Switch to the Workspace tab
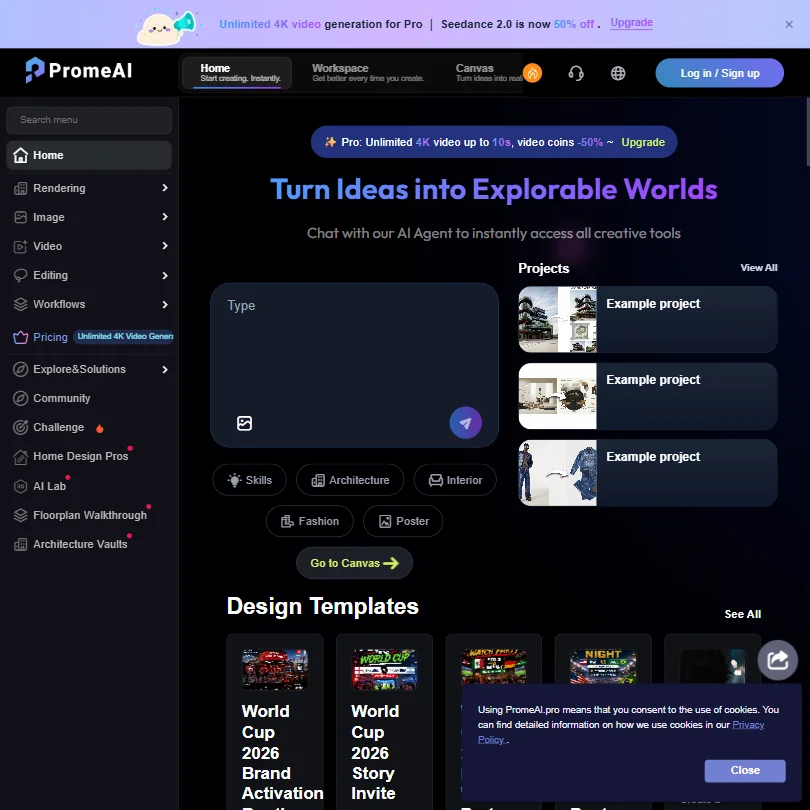This screenshot has width=810, height=810. coord(368,73)
